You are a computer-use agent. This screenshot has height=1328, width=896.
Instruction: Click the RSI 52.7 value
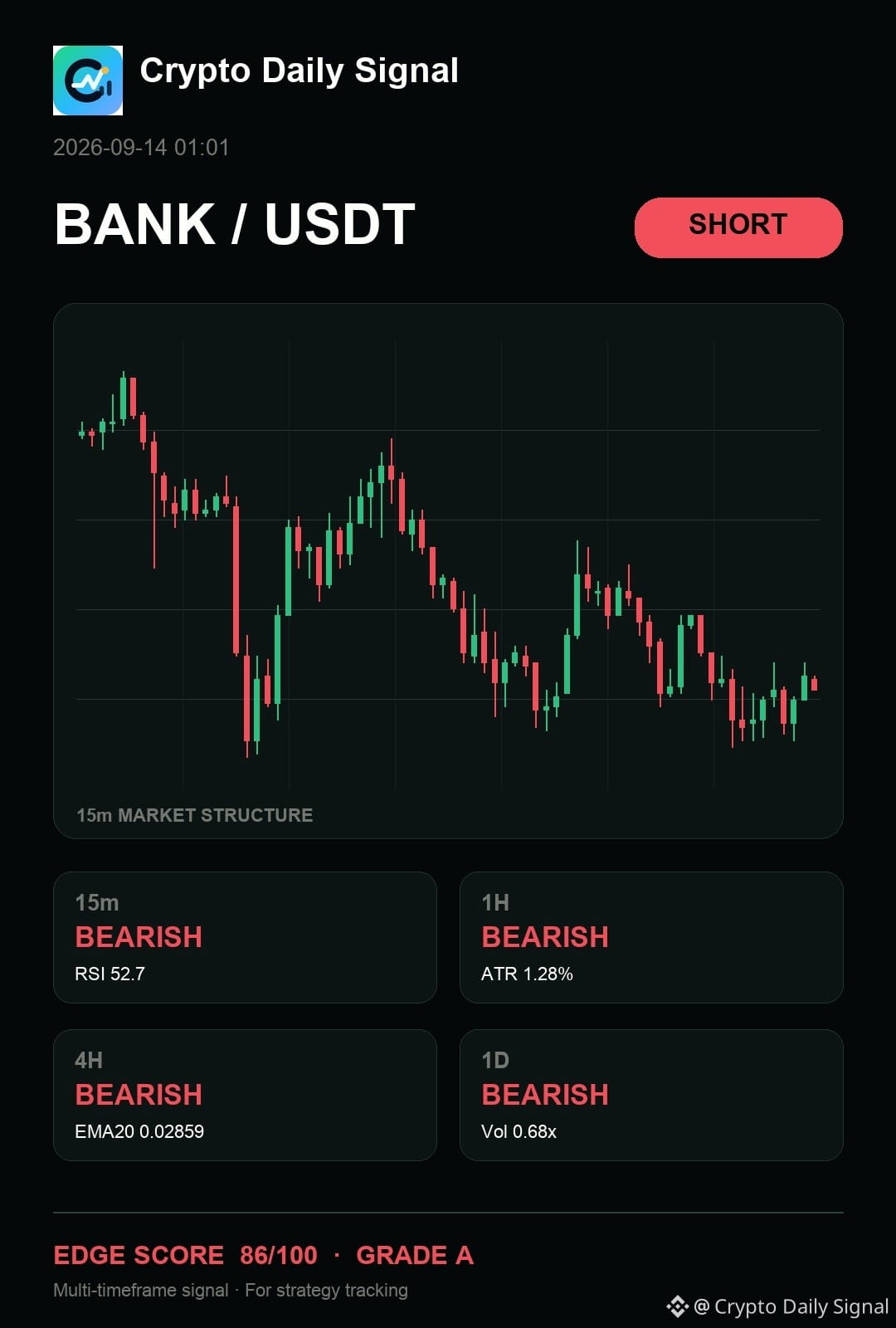coord(110,974)
